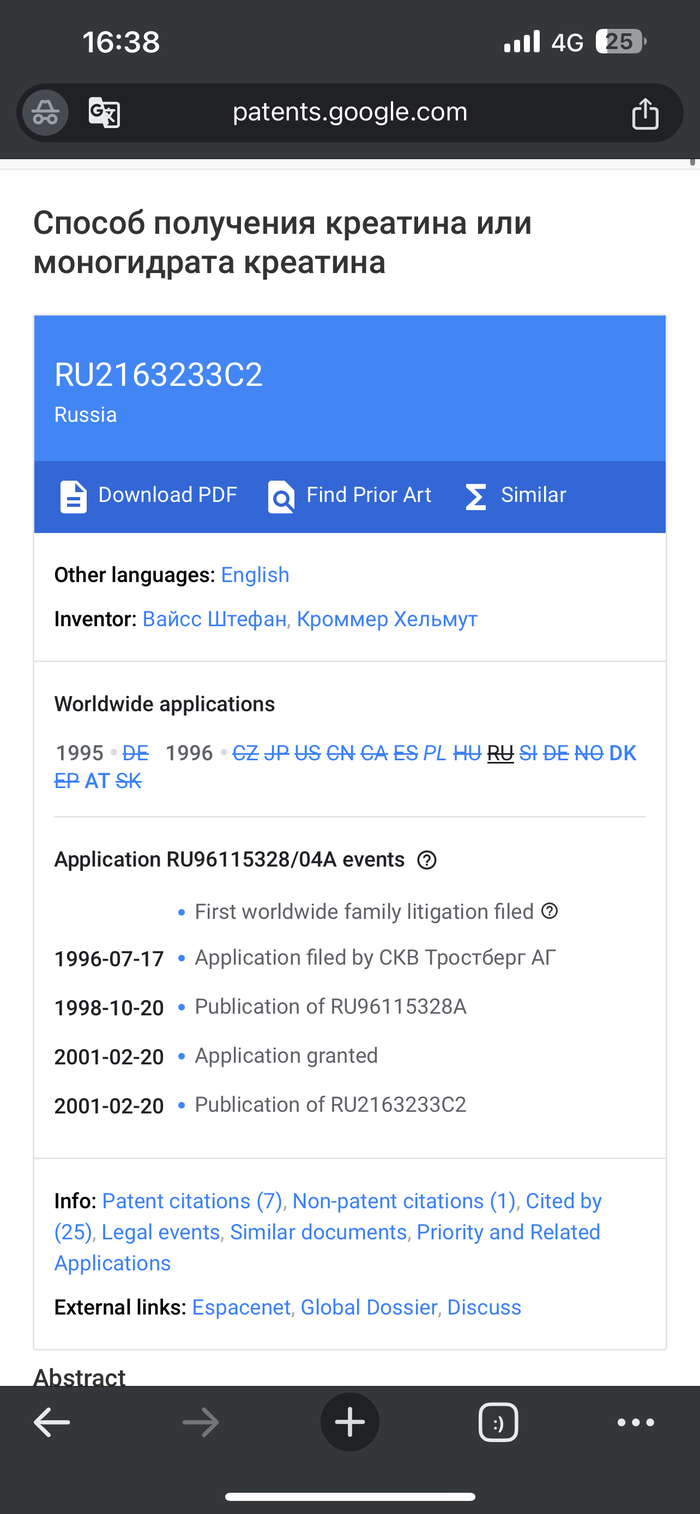Tap the incognito mode icon in address bar
Screen dimensions: 700x1514
pos(44,113)
